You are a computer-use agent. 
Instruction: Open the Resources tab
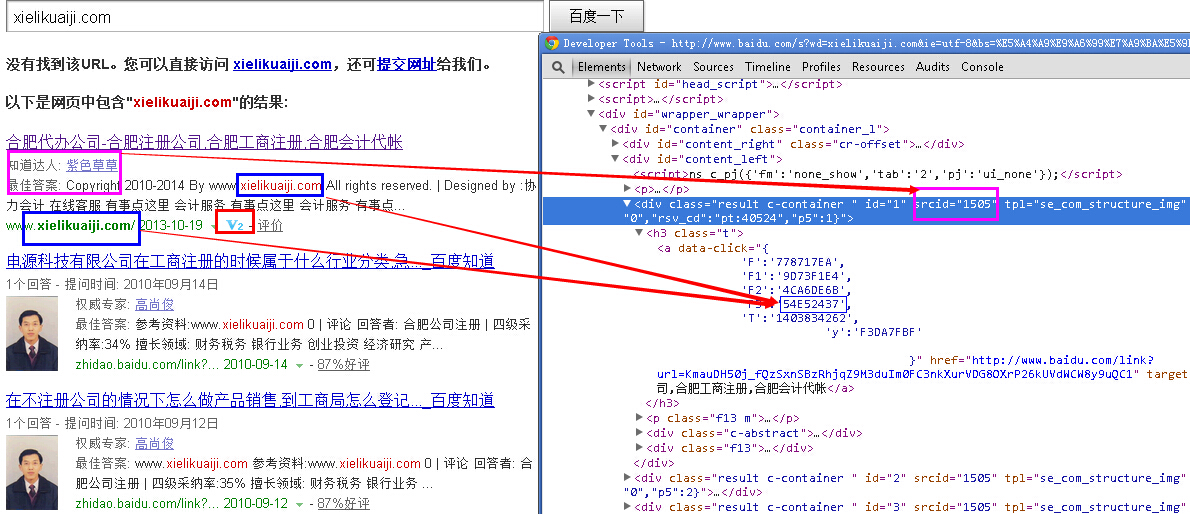pos(878,67)
